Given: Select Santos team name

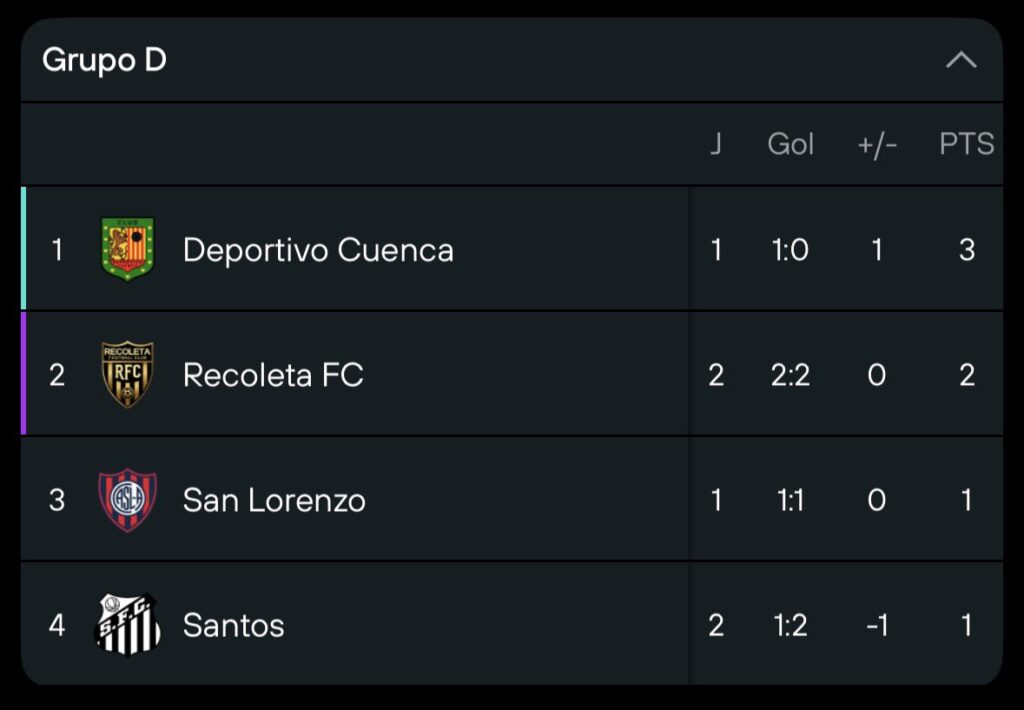Looking at the screenshot, I should (233, 625).
